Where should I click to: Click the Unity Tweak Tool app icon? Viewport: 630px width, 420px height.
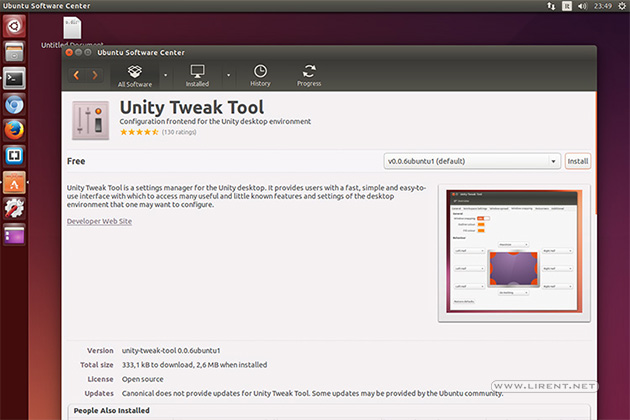(x=90, y=121)
